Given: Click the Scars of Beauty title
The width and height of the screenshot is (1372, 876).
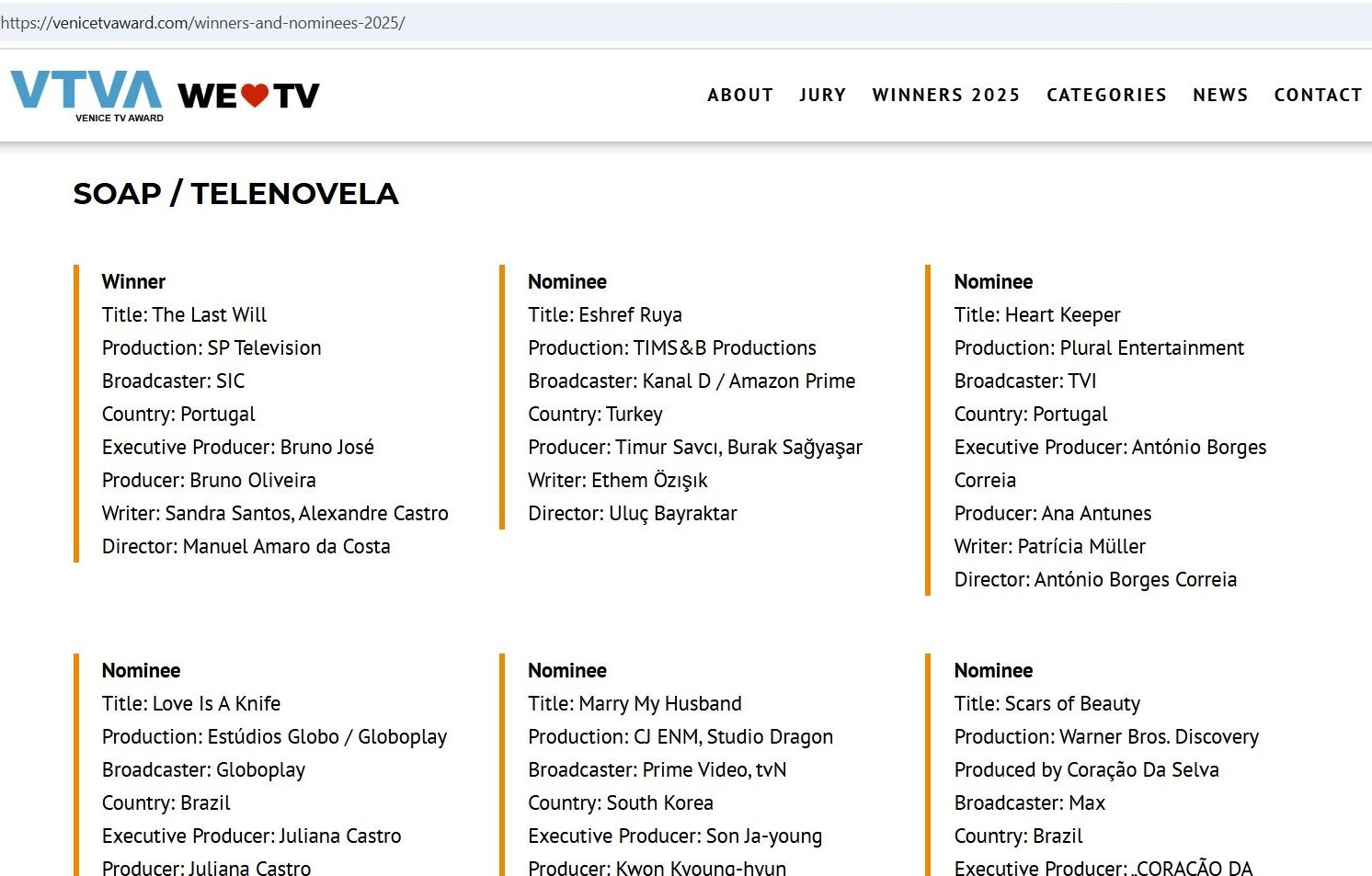Looking at the screenshot, I should click(x=1046, y=704).
